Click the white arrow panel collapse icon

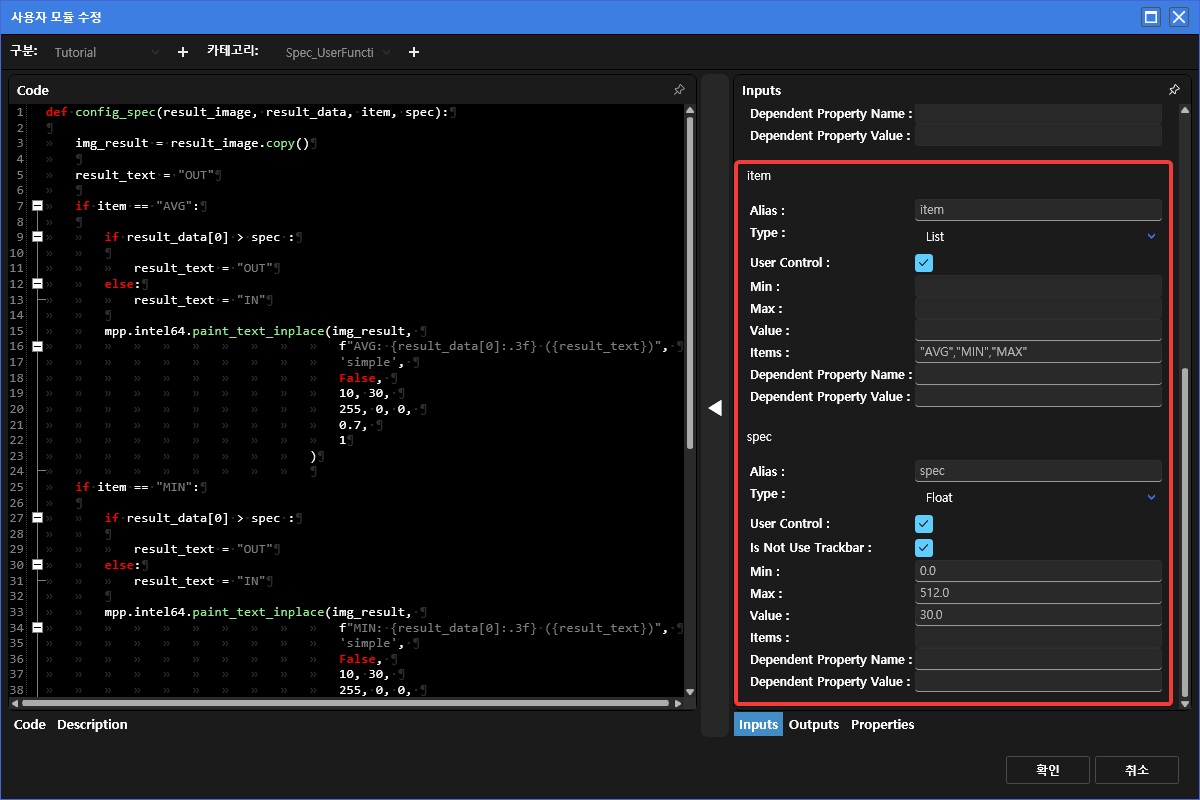(715, 407)
